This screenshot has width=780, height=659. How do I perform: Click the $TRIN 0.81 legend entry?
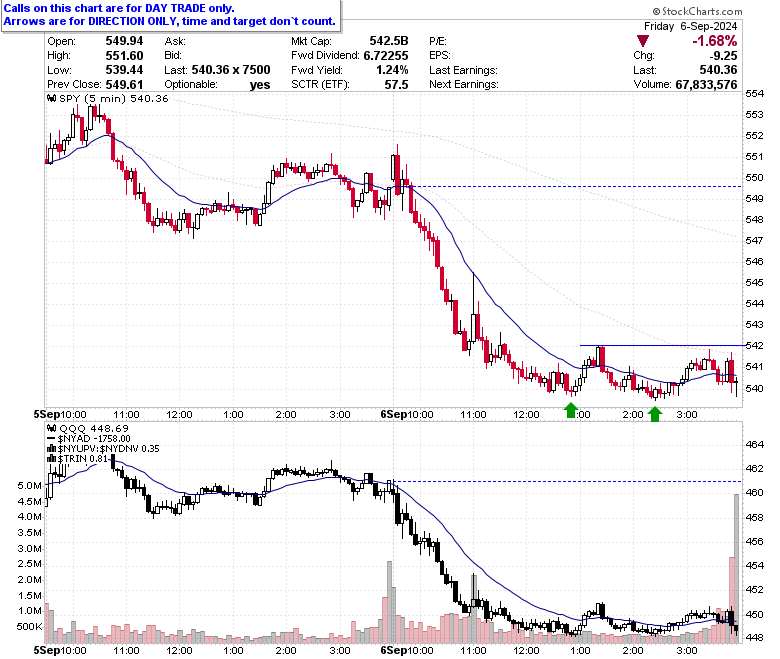click(x=83, y=459)
